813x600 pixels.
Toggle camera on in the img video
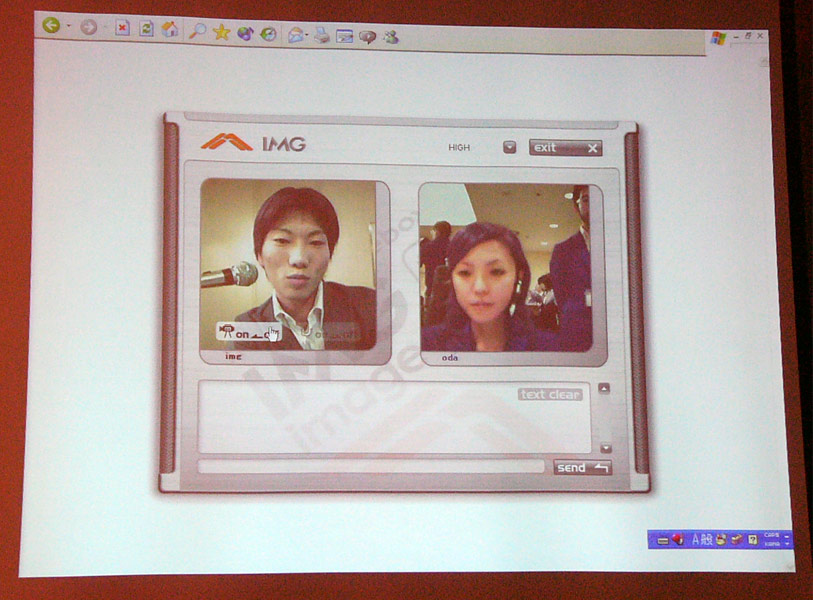tap(226, 331)
